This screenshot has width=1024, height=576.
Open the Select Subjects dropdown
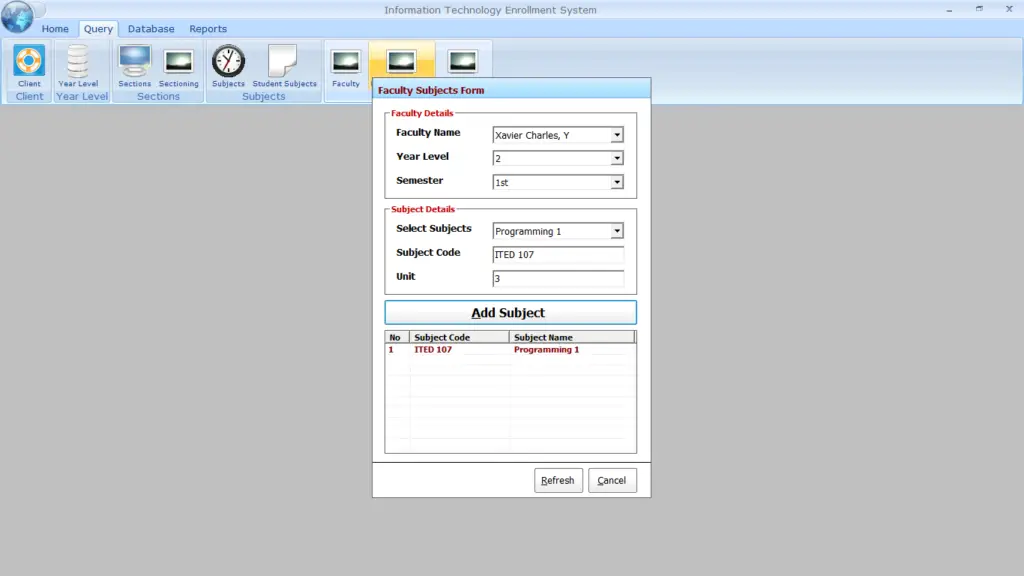tap(620, 231)
